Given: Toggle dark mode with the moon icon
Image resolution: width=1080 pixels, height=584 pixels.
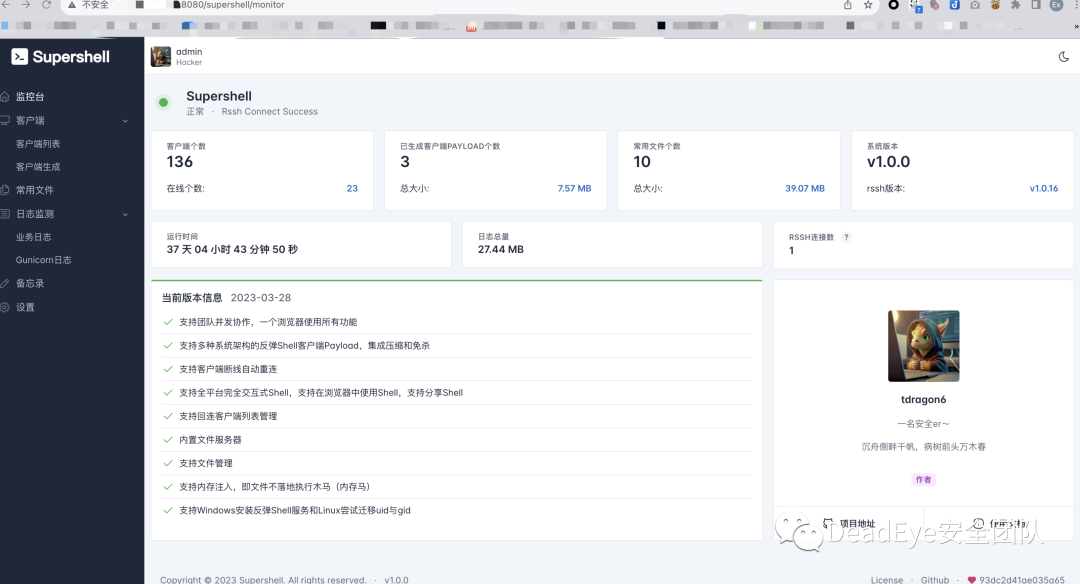Looking at the screenshot, I should (1063, 57).
